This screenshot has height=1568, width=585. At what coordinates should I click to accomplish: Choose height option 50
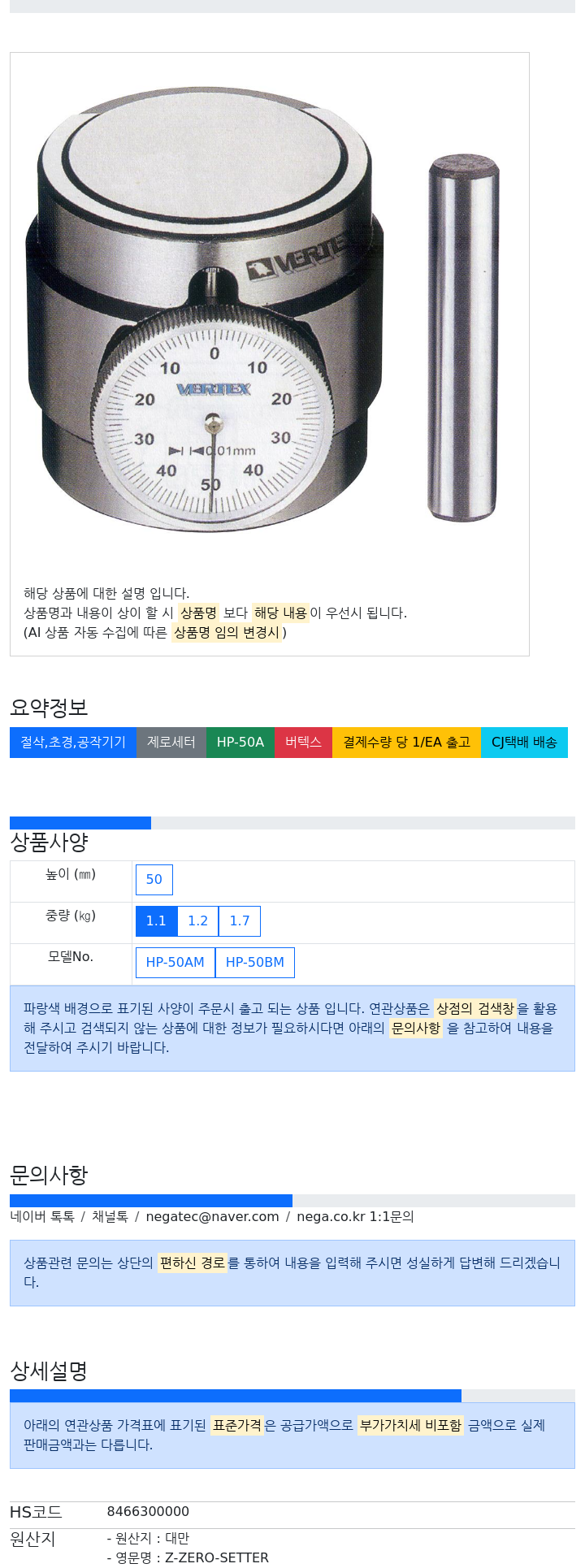click(x=154, y=880)
